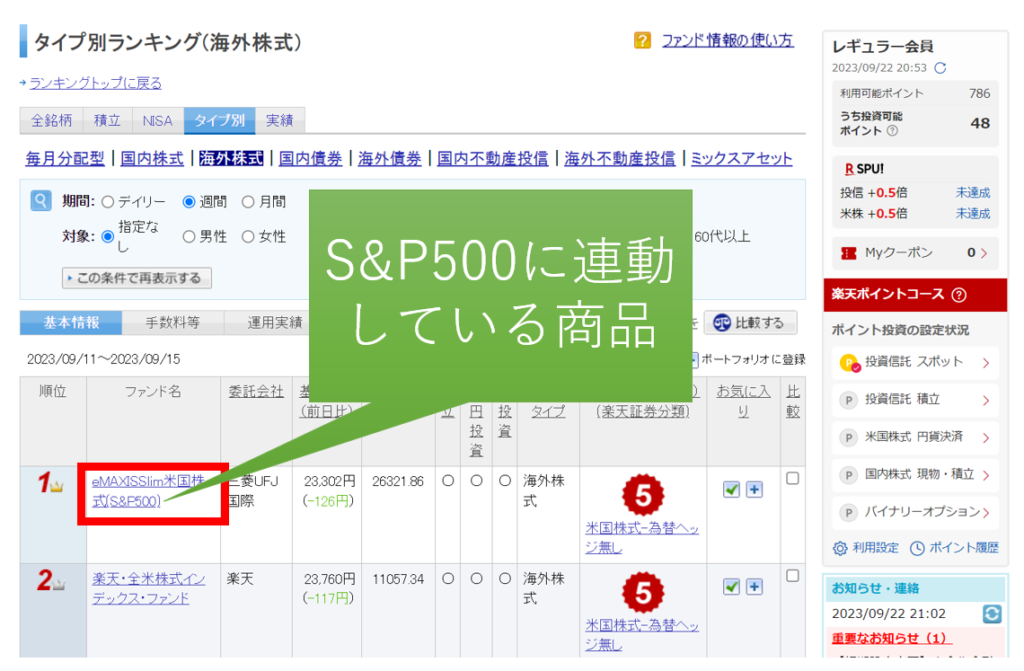Image resolution: width=1024 pixels, height=671 pixels.
Task: Click the favorite check icon for eMAXIS row
Action: [731, 489]
